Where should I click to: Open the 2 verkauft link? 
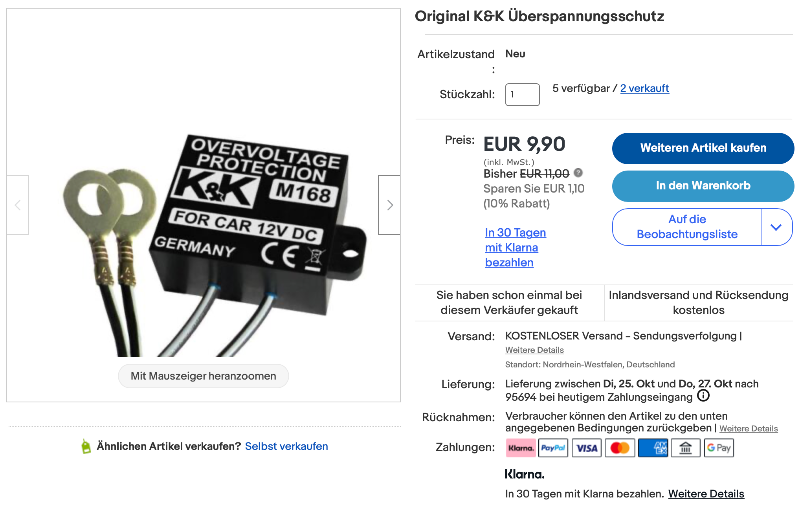[x=644, y=88]
